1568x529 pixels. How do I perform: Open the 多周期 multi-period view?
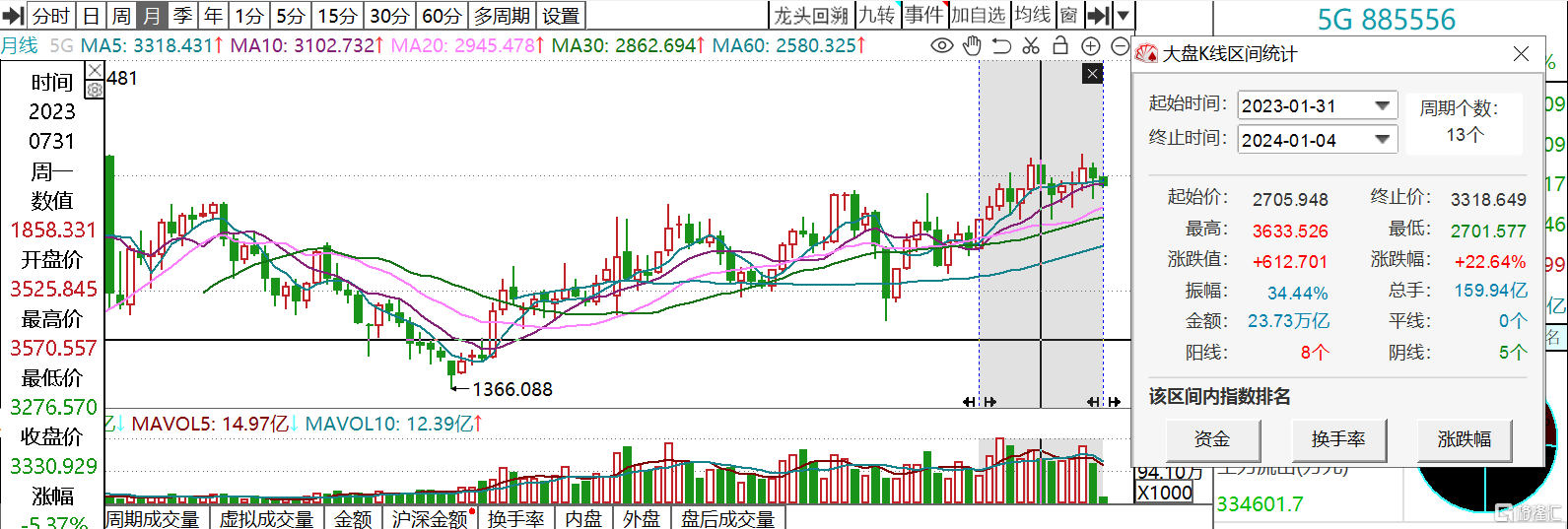coord(503,16)
